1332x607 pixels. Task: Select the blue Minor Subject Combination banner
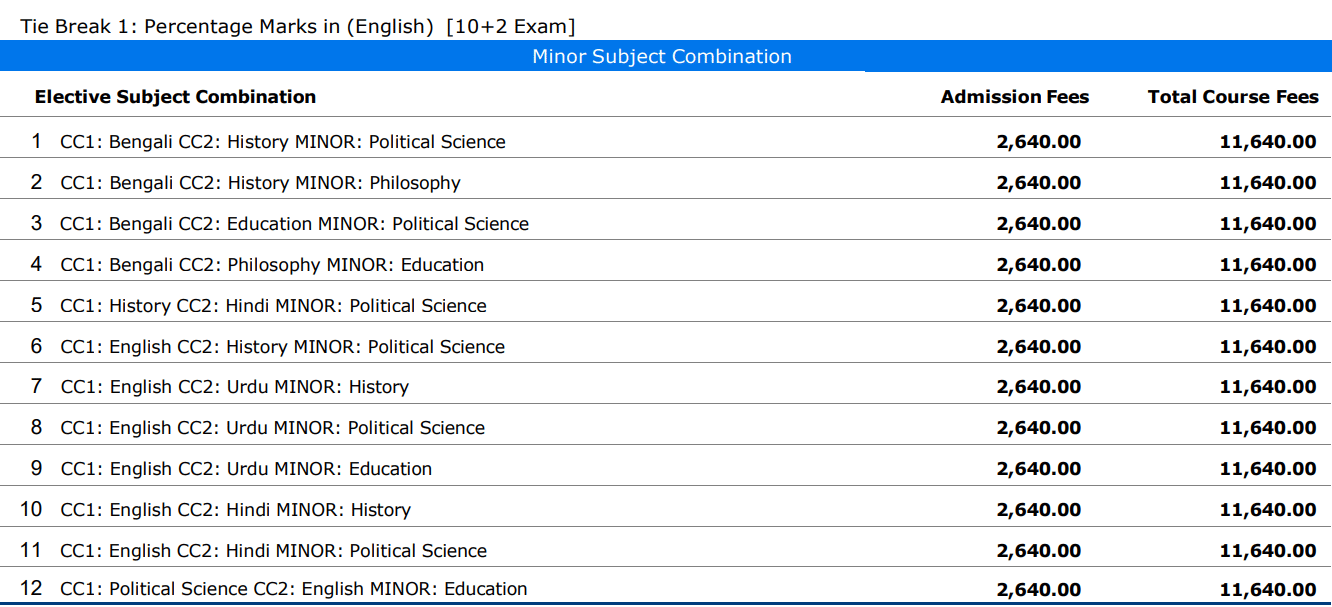(x=661, y=57)
